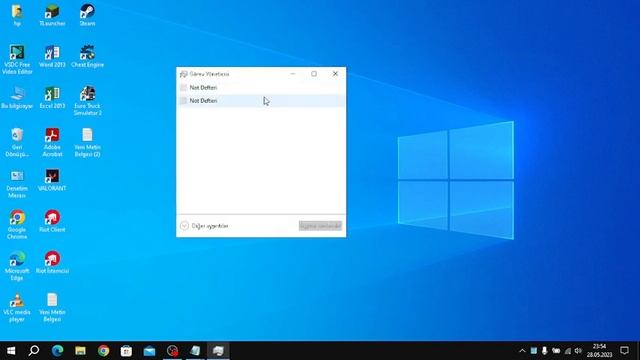Image resolution: width=640 pixels, height=360 pixels.
Task: Open File Explorer from the taskbar
Action: (80, 351)
